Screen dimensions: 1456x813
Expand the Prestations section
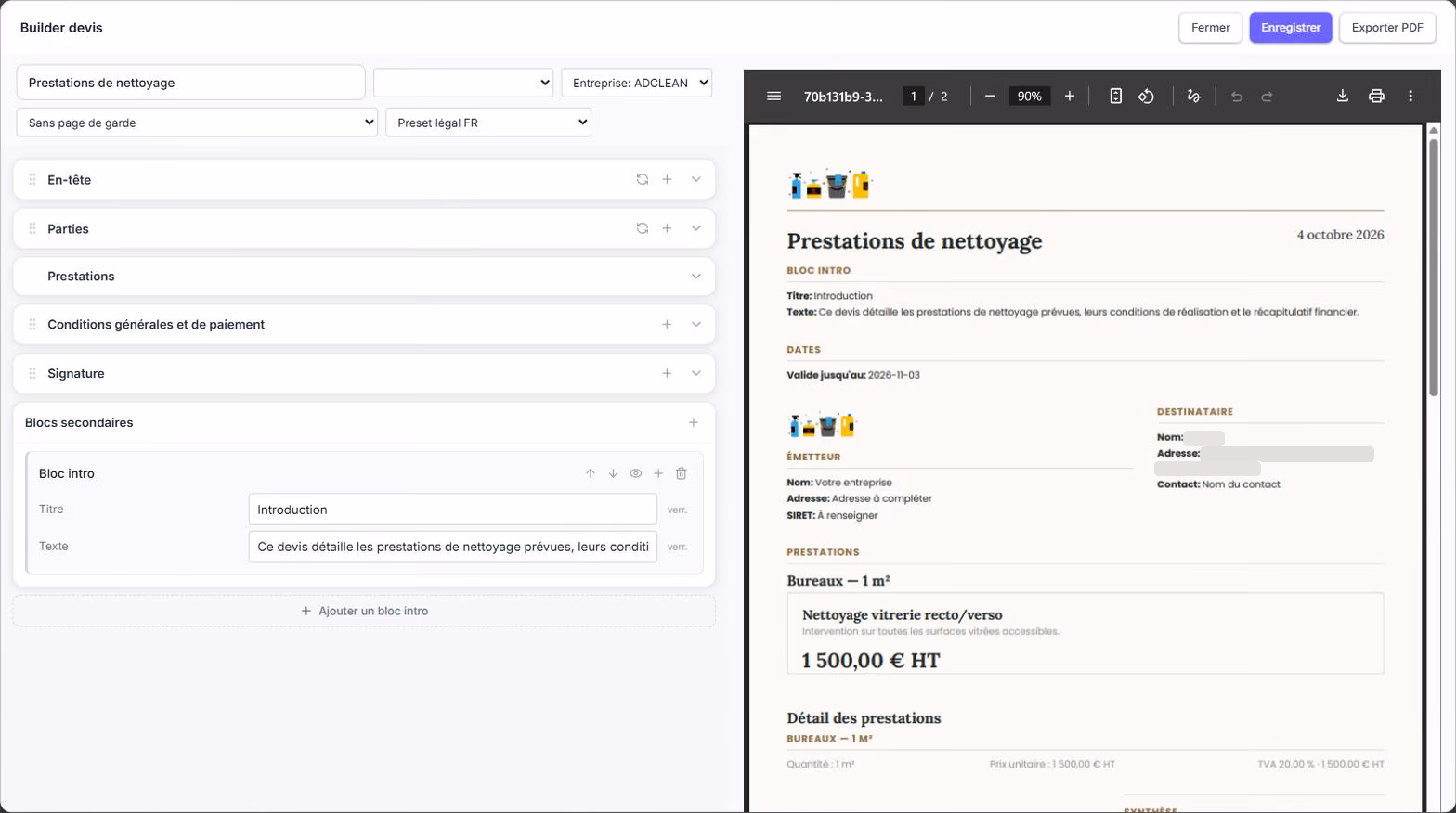(x=696, y=277)
